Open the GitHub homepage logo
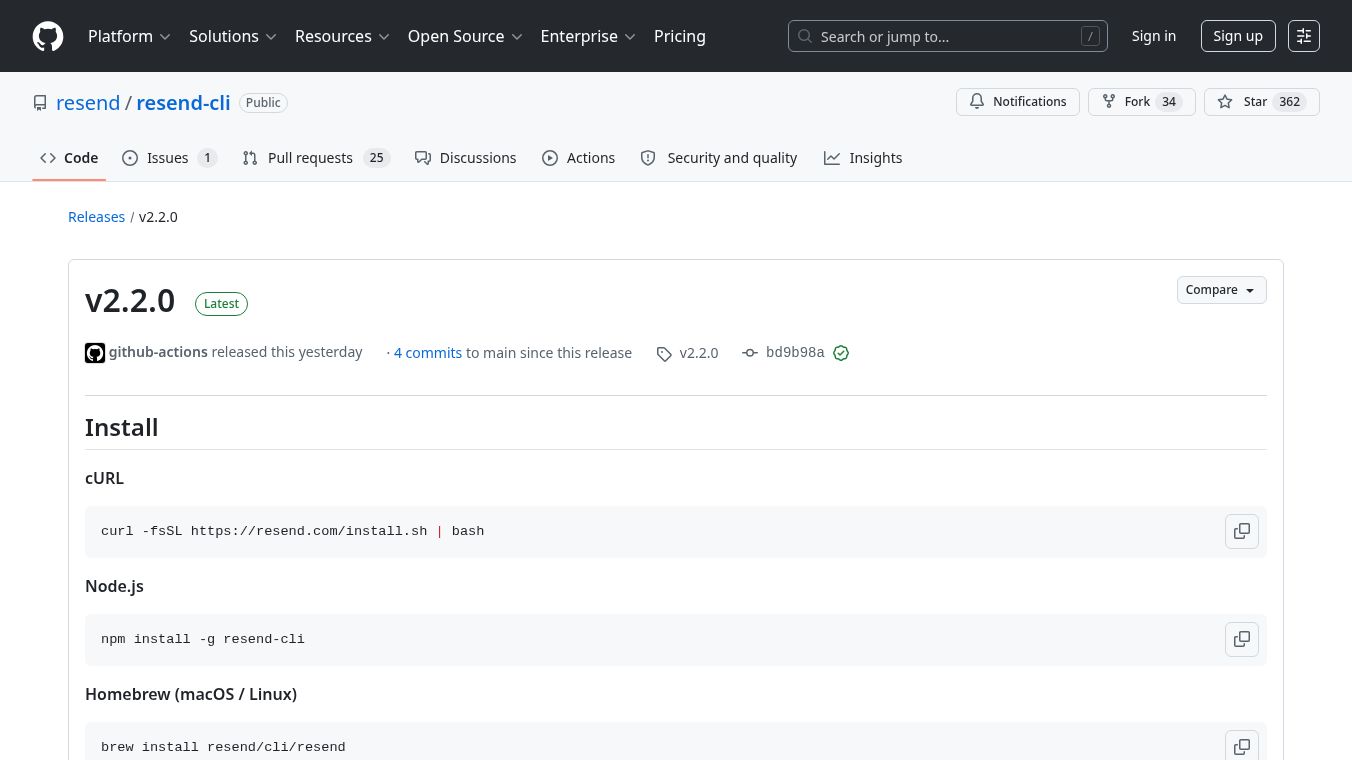The width and height of the screenshot is (1352, 760). 48,36
